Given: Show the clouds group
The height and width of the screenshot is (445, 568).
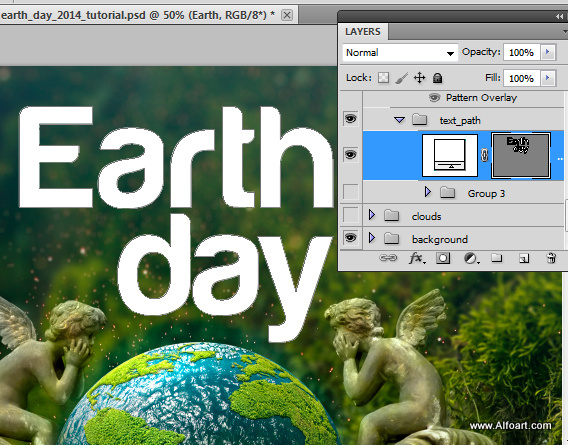Looking at the screenshot, I should point(350,215).
